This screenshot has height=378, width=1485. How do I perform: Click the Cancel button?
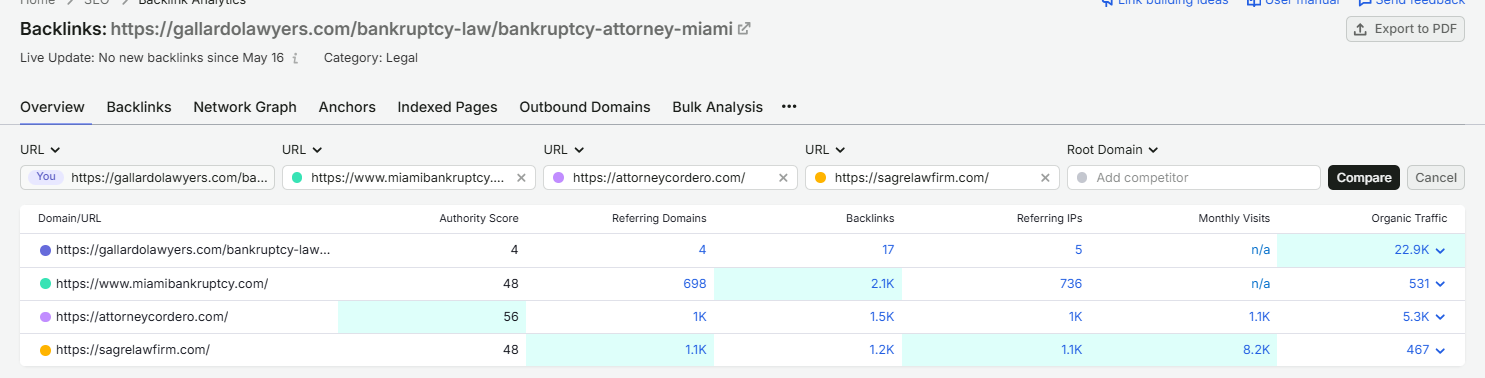(1436, 178)
